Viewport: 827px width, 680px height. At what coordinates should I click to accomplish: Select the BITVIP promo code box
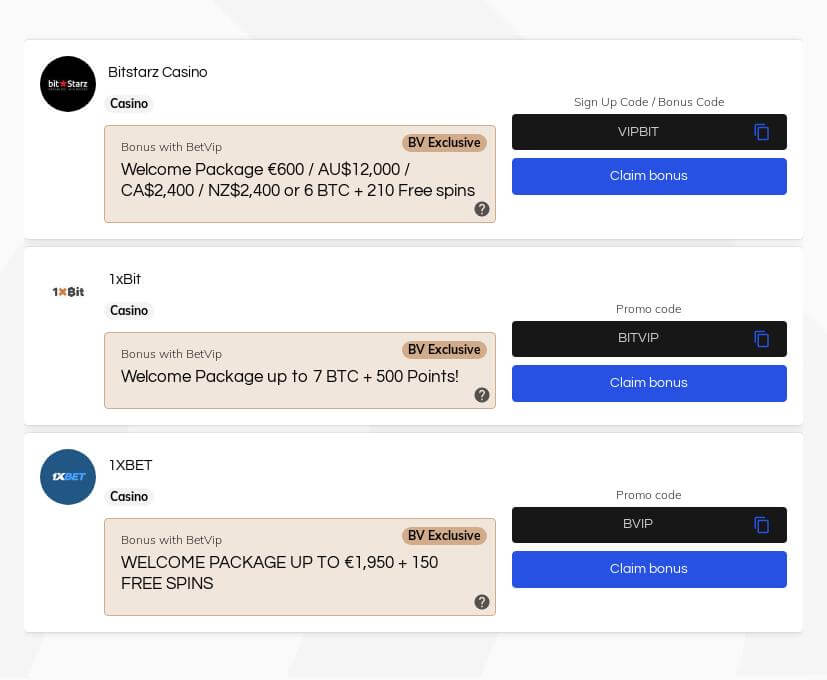click(638, 339)
